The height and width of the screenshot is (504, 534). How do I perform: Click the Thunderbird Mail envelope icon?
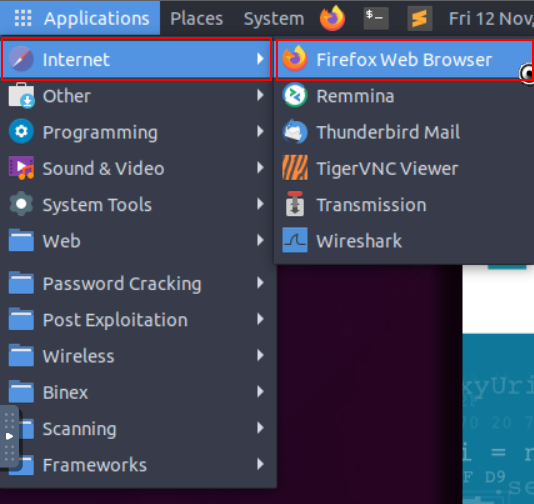295,132
